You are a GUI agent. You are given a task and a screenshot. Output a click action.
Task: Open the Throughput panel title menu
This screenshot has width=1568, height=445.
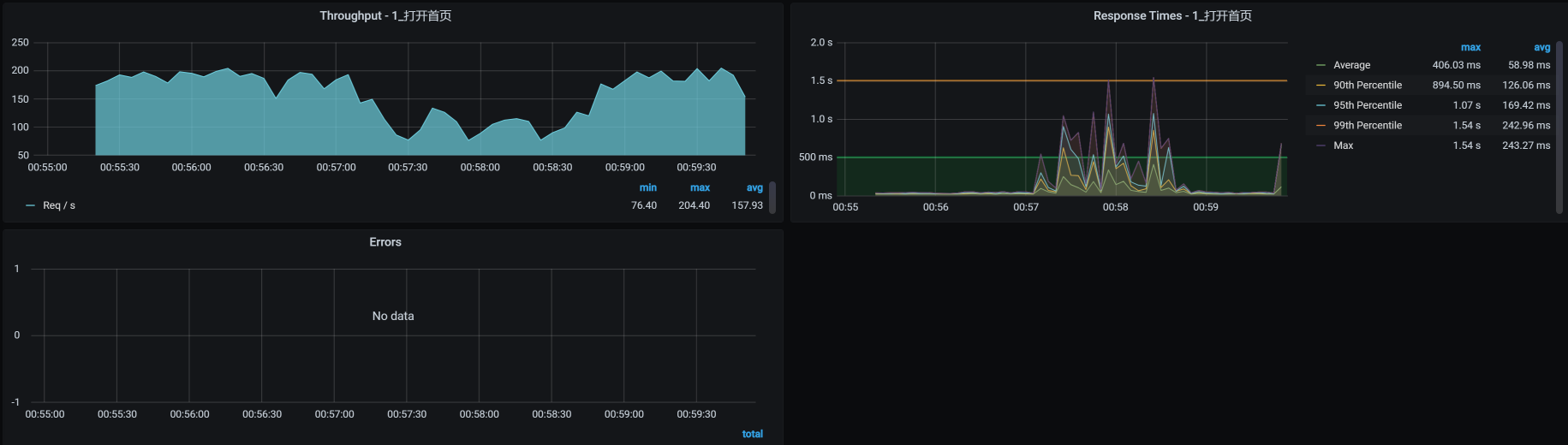(385, 15)
